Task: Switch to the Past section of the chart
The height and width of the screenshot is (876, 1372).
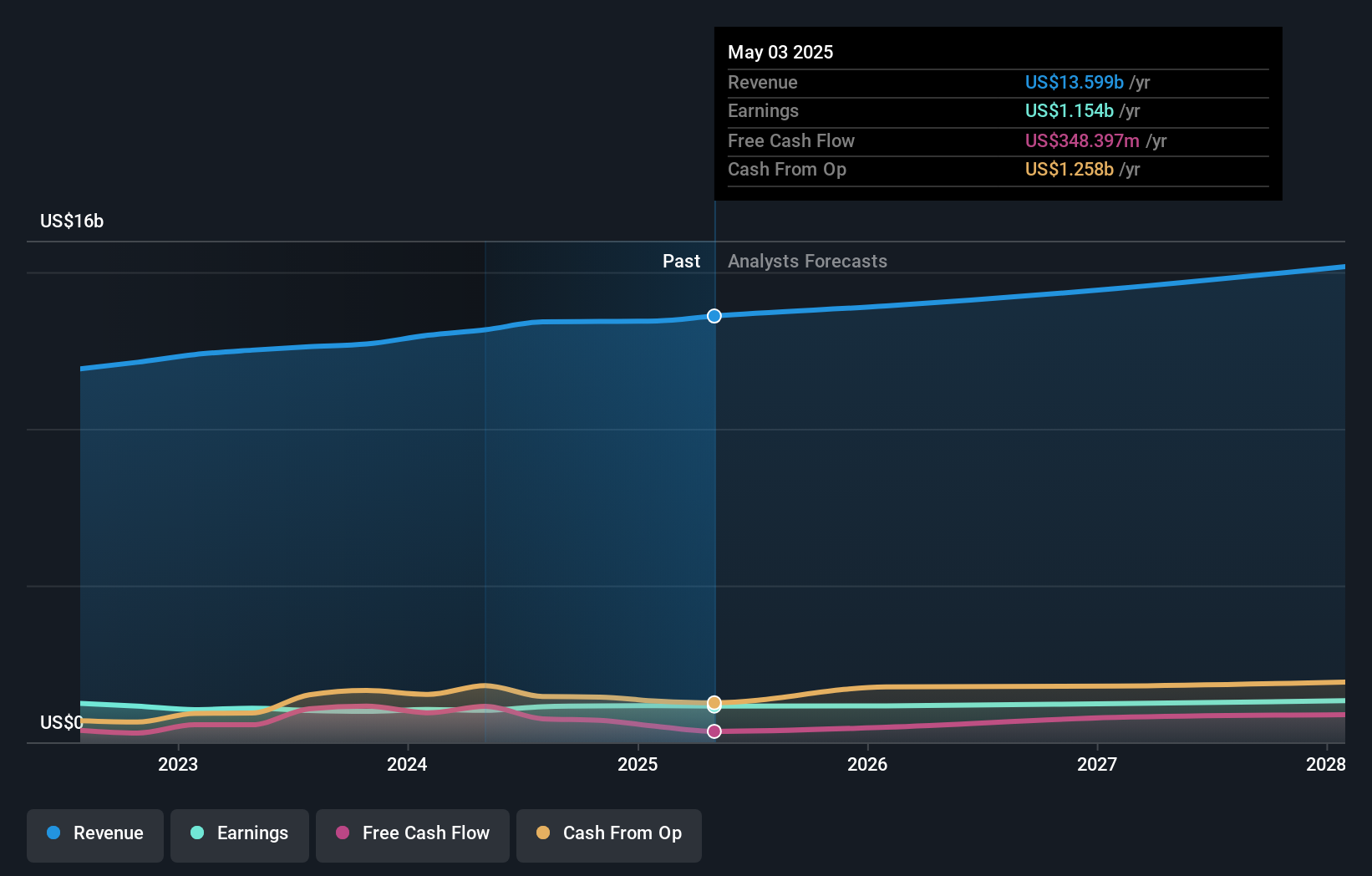Action: point(681,261)
